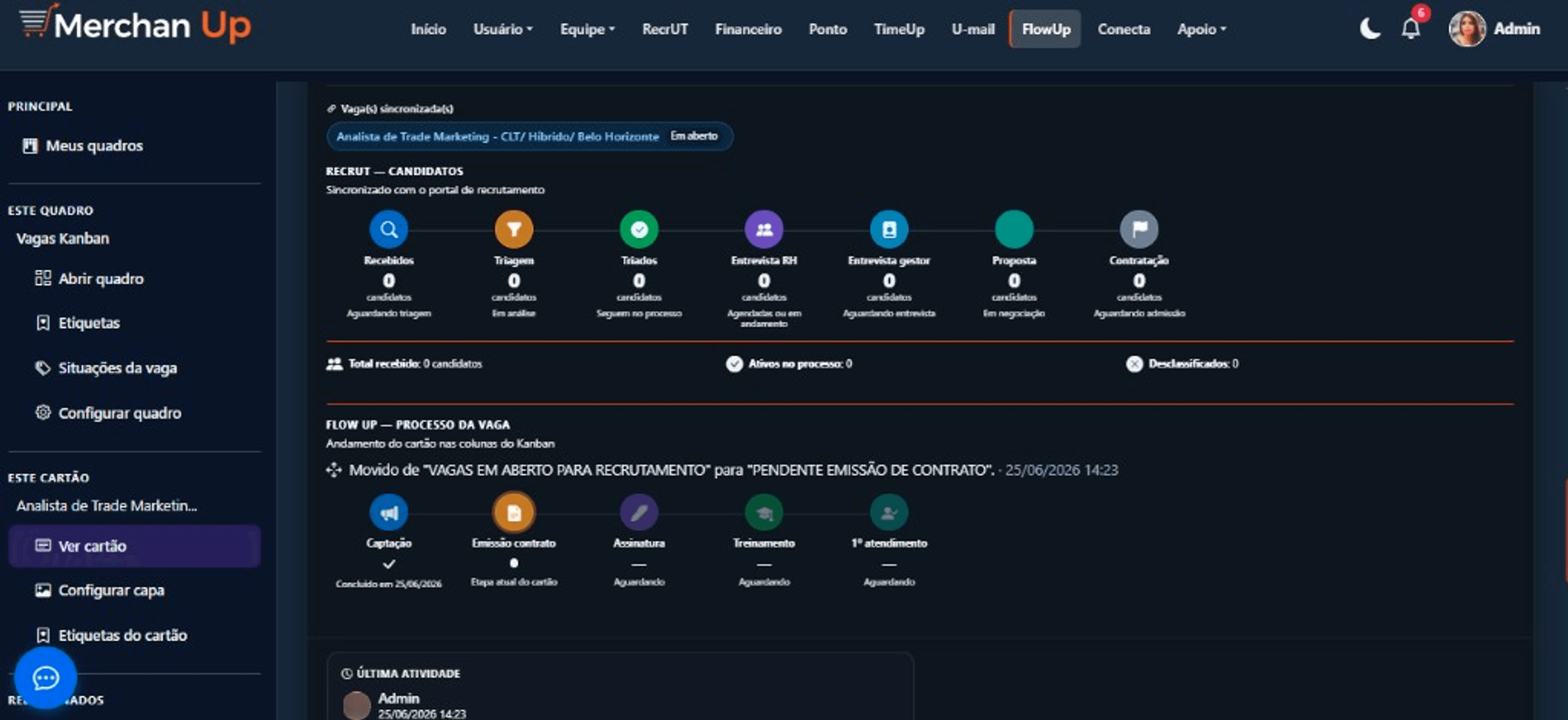
Task: Navigate to Ponto
Action: [x=828, y=29]
